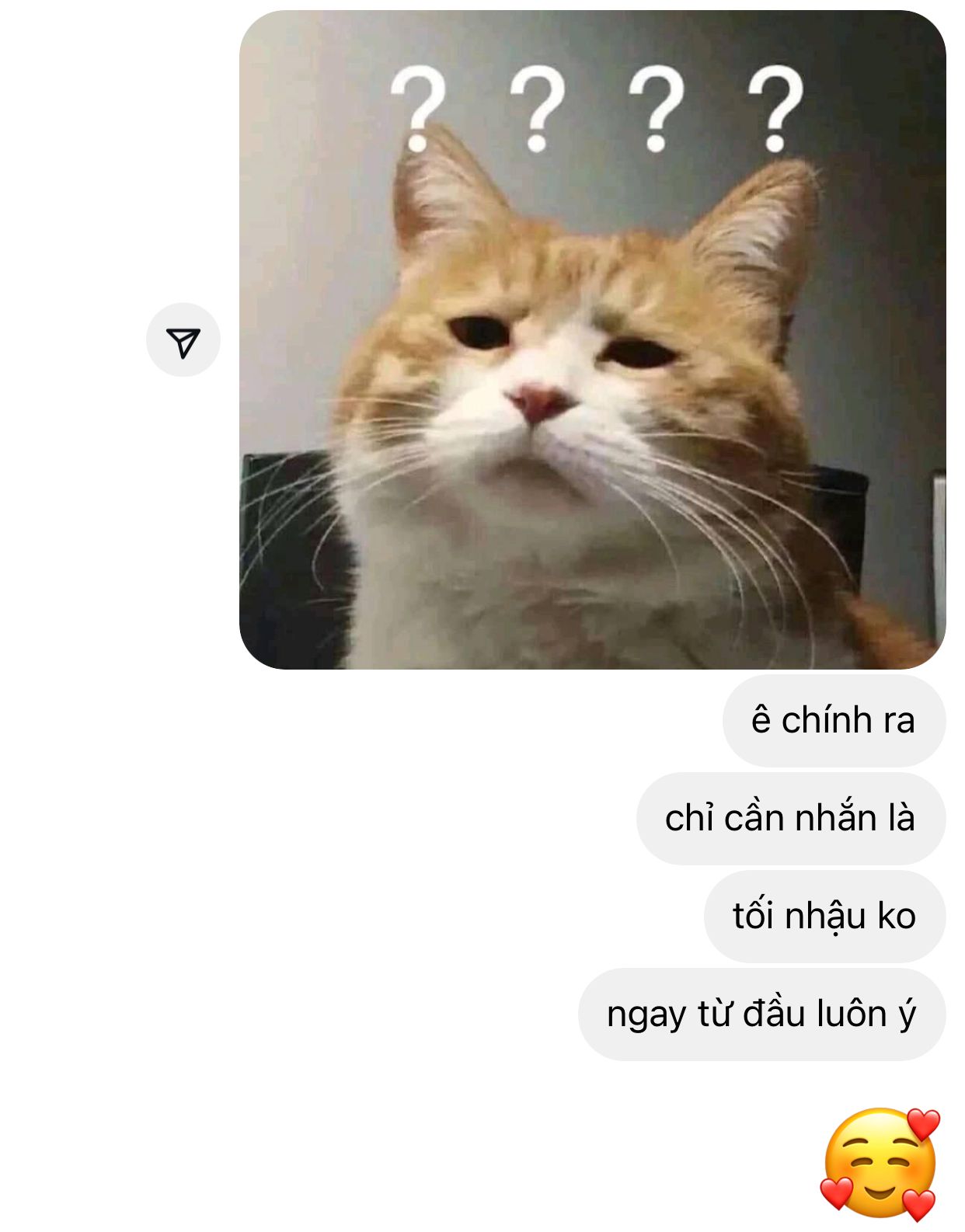Screen dimensions: 965x1232
Task: Click the word 'nhậu' in the message
Action: 825,917
